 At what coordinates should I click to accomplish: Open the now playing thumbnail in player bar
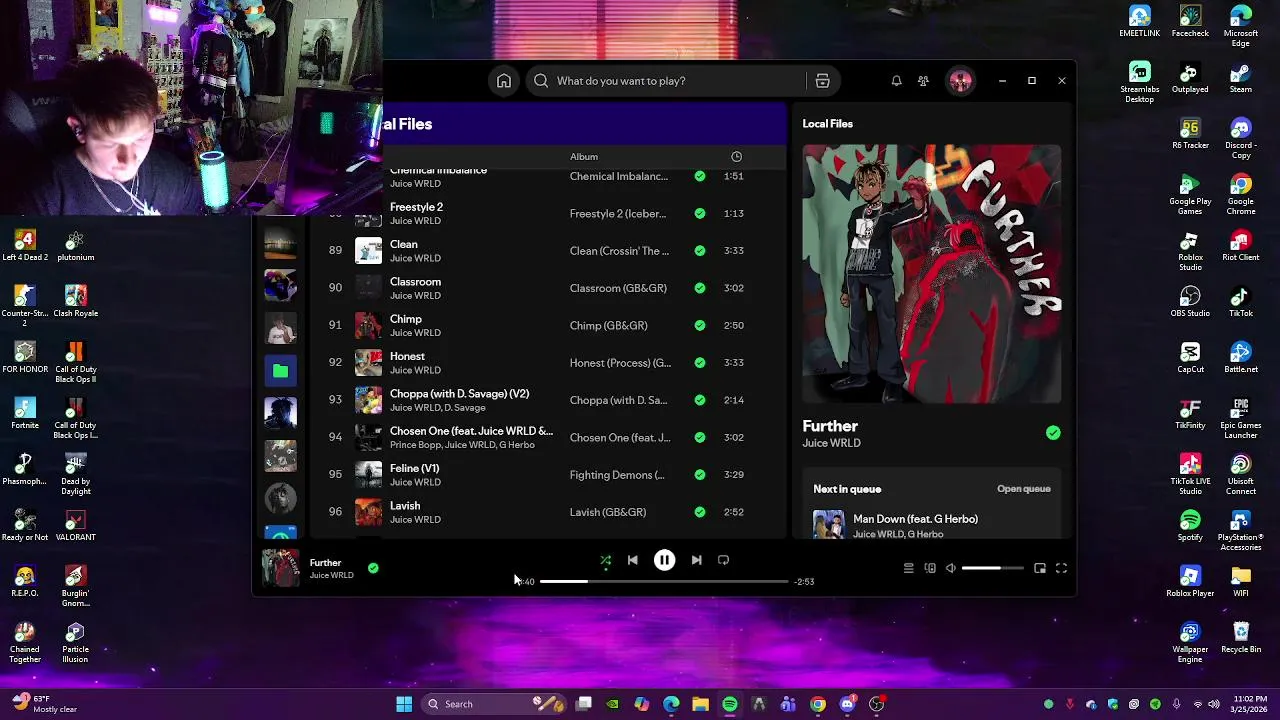pos(281,568)
